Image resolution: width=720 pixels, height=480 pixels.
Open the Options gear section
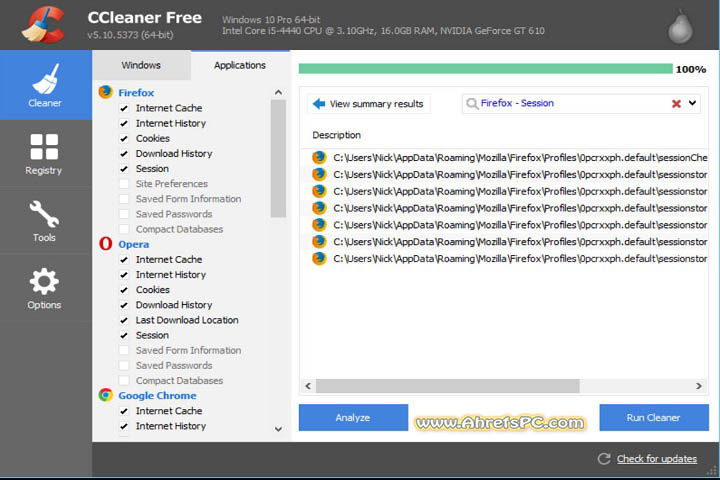tap(45, 288)
